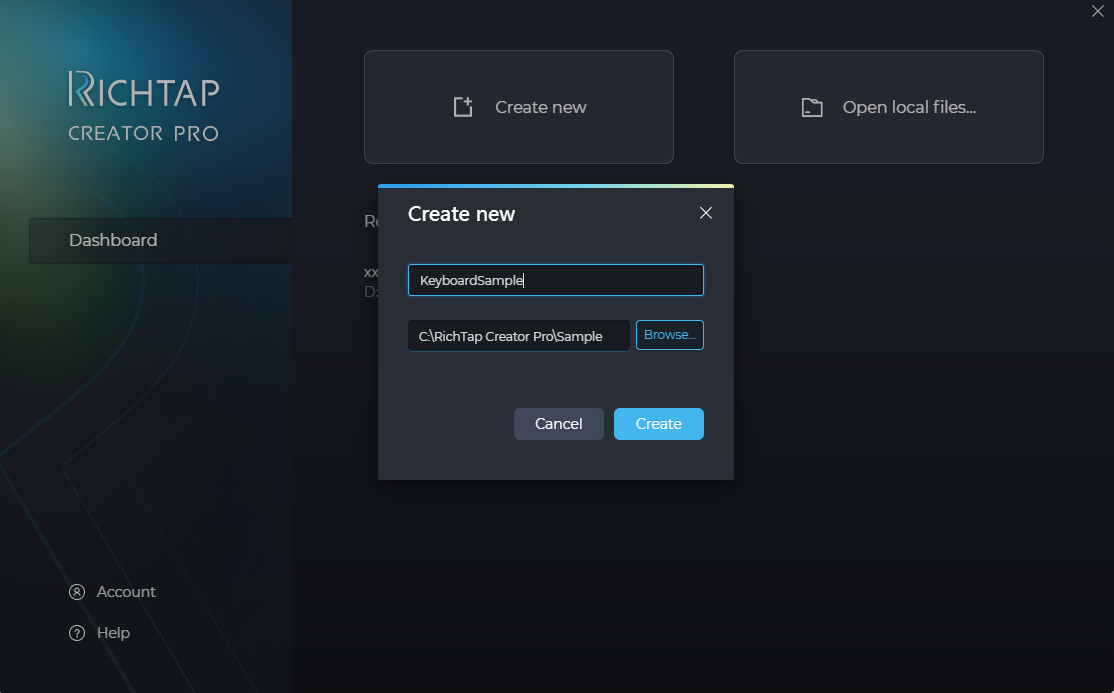The image size is (1114, 693).
Task: Click the 'Create new' card label
Action: point(541,107)
